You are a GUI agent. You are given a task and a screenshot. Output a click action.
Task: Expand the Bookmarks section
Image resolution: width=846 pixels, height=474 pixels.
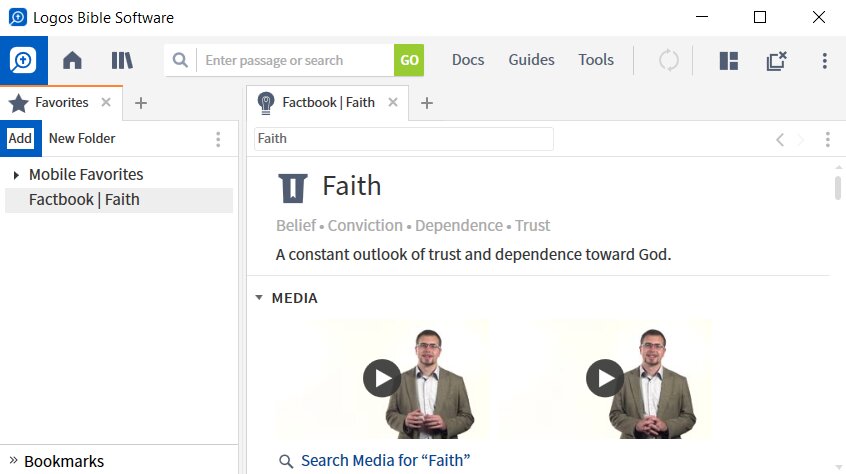[x=13, y=461]
